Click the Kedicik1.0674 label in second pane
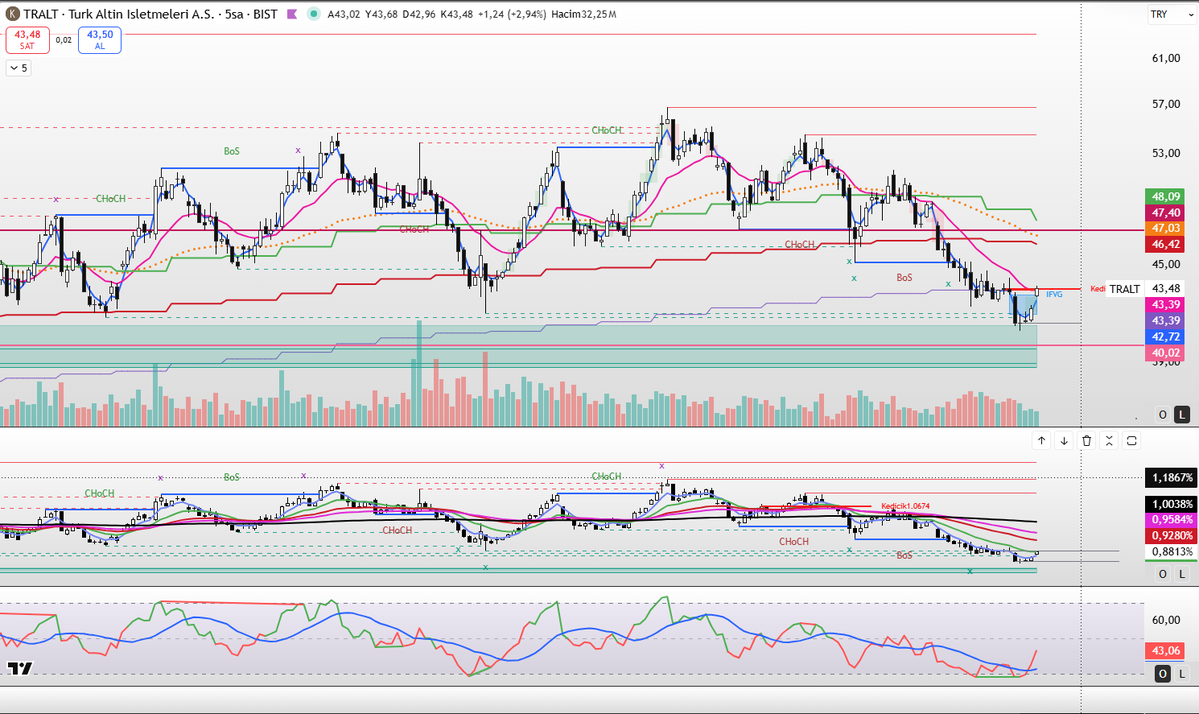 click(905, 506)
